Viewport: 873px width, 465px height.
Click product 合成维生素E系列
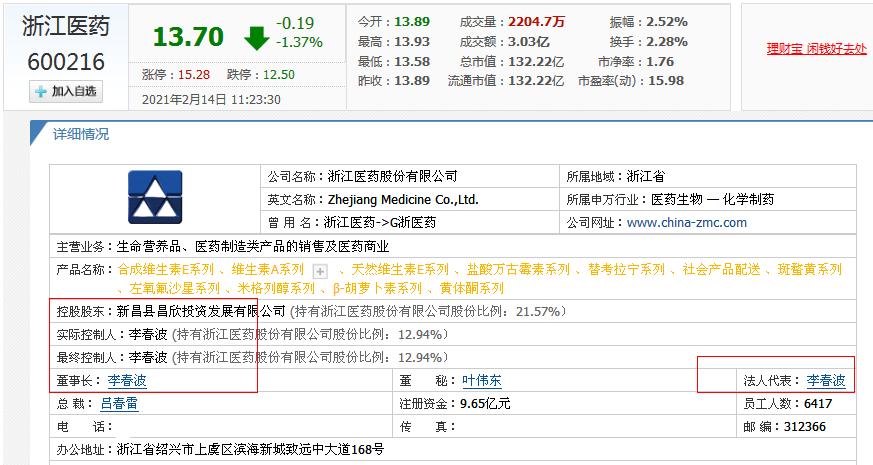tap(166, 270)
